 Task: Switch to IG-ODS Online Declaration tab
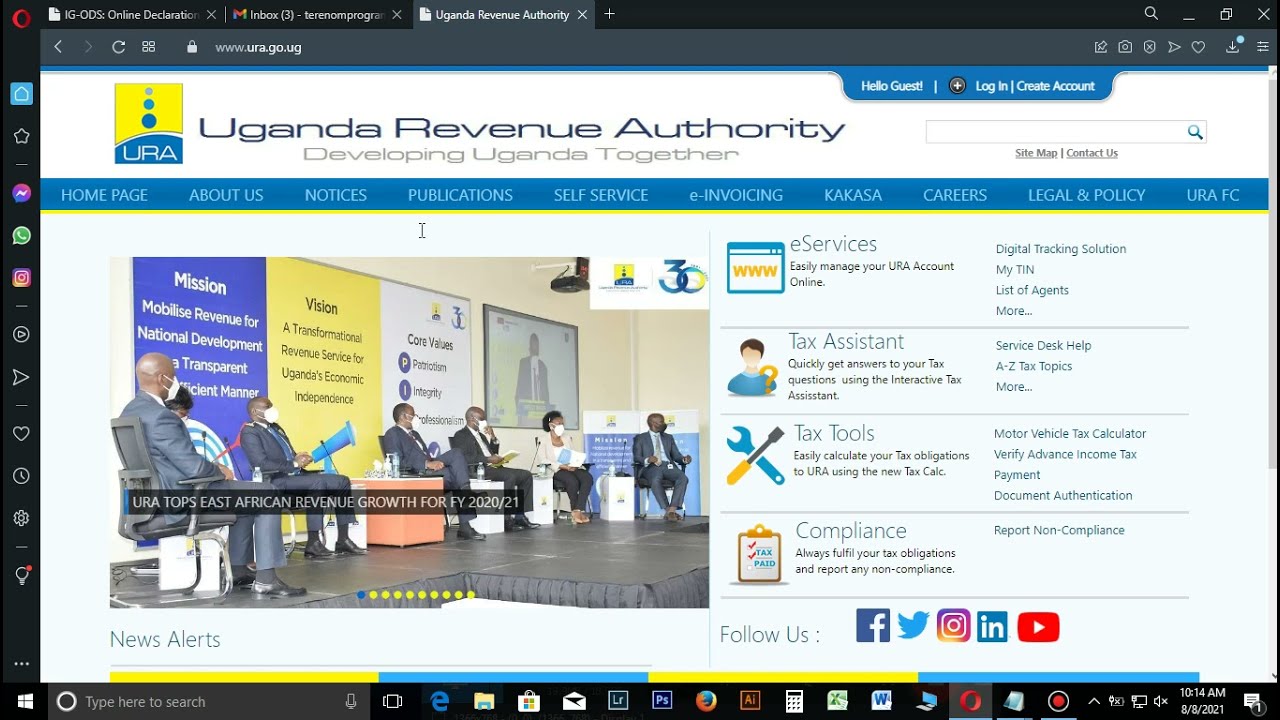tap(132, 15)
